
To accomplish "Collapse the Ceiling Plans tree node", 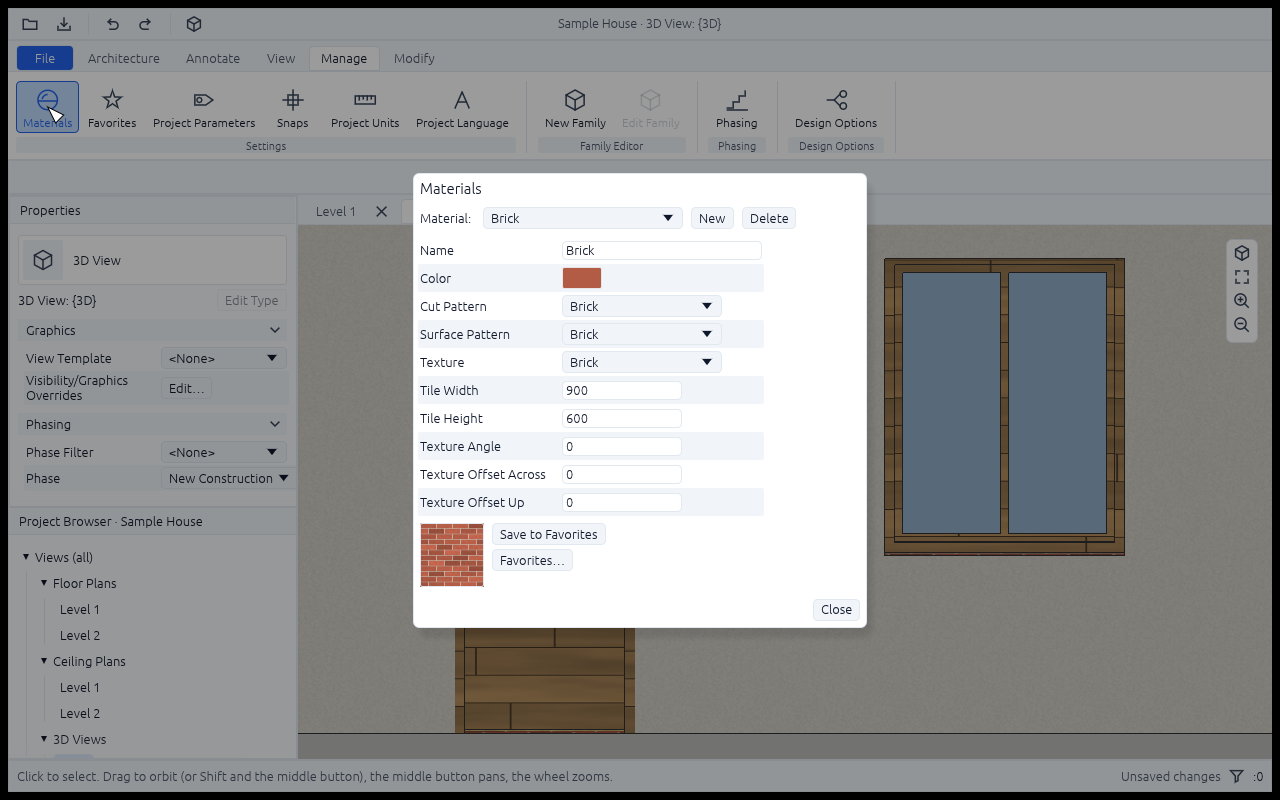I will coord(44,661).
